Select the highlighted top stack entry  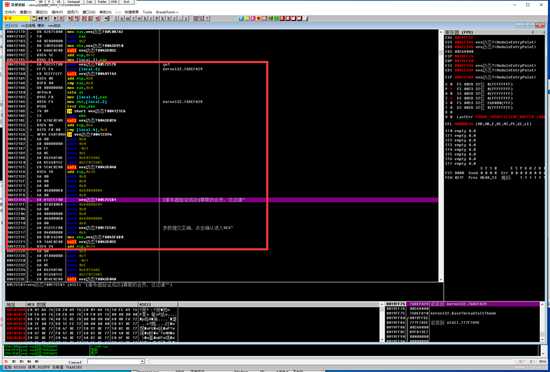[x=462, y=304]
